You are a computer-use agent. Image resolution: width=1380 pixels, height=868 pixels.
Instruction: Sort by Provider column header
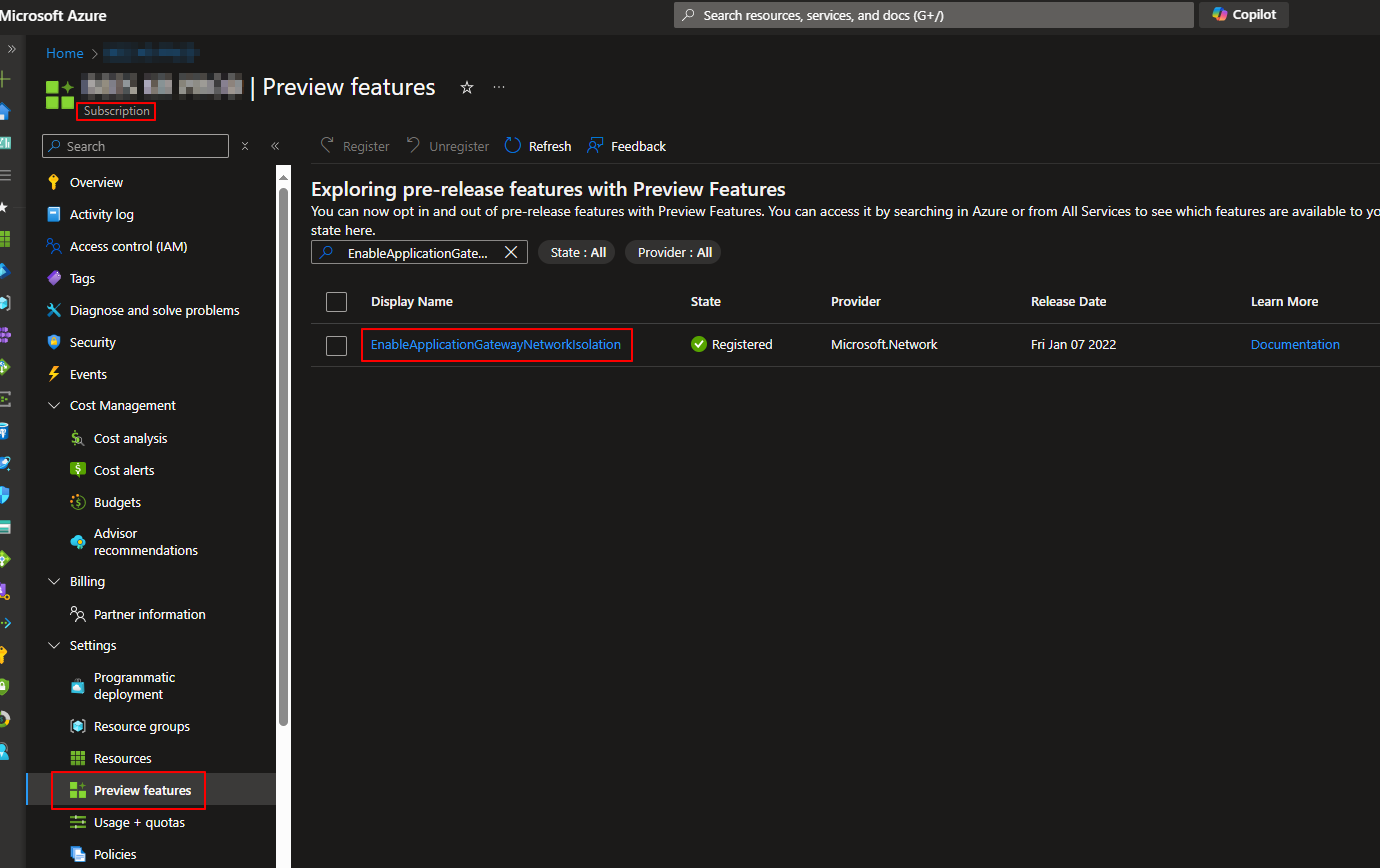[856, 302]
